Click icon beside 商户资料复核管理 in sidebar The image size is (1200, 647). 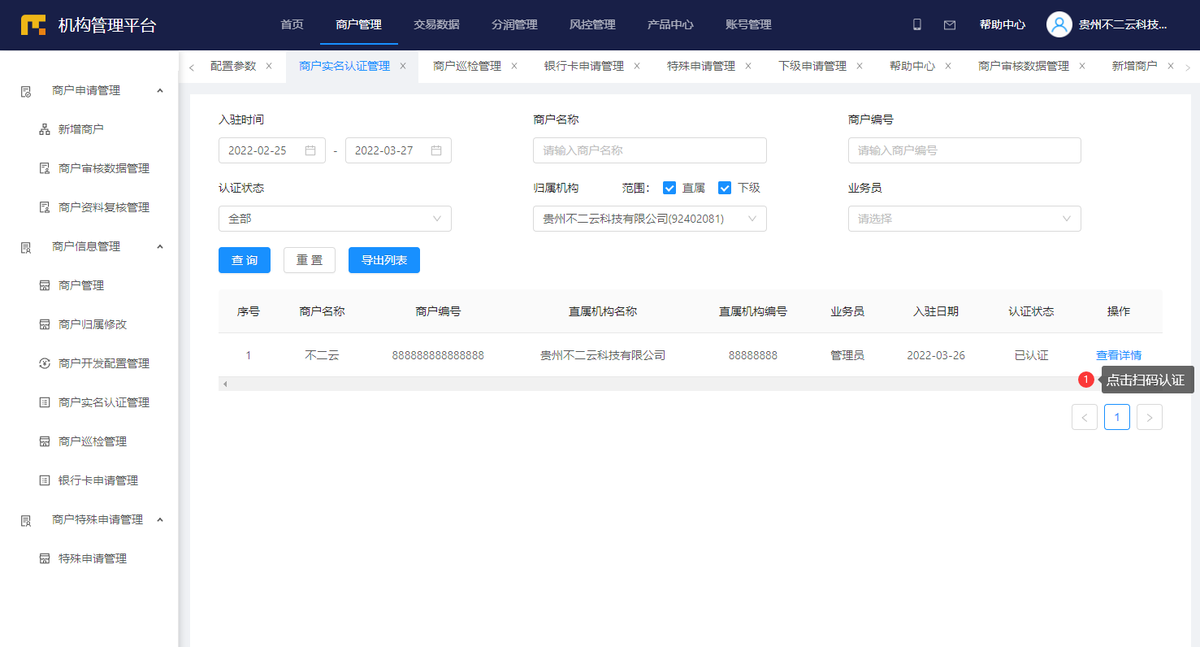[x=44, y=207]
